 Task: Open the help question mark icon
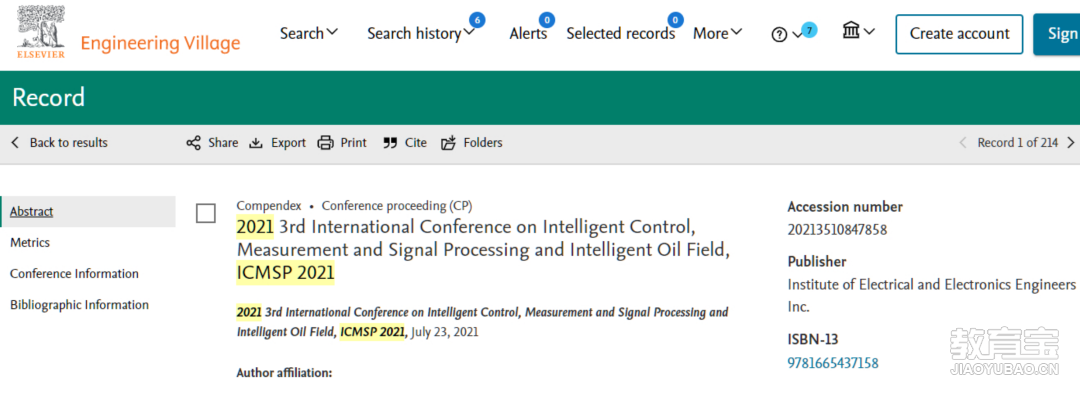(x=779, y=34)
